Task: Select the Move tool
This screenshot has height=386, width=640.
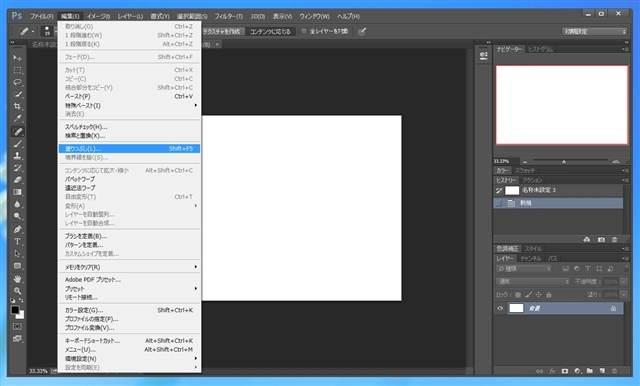Action: (x=17, y=58)
